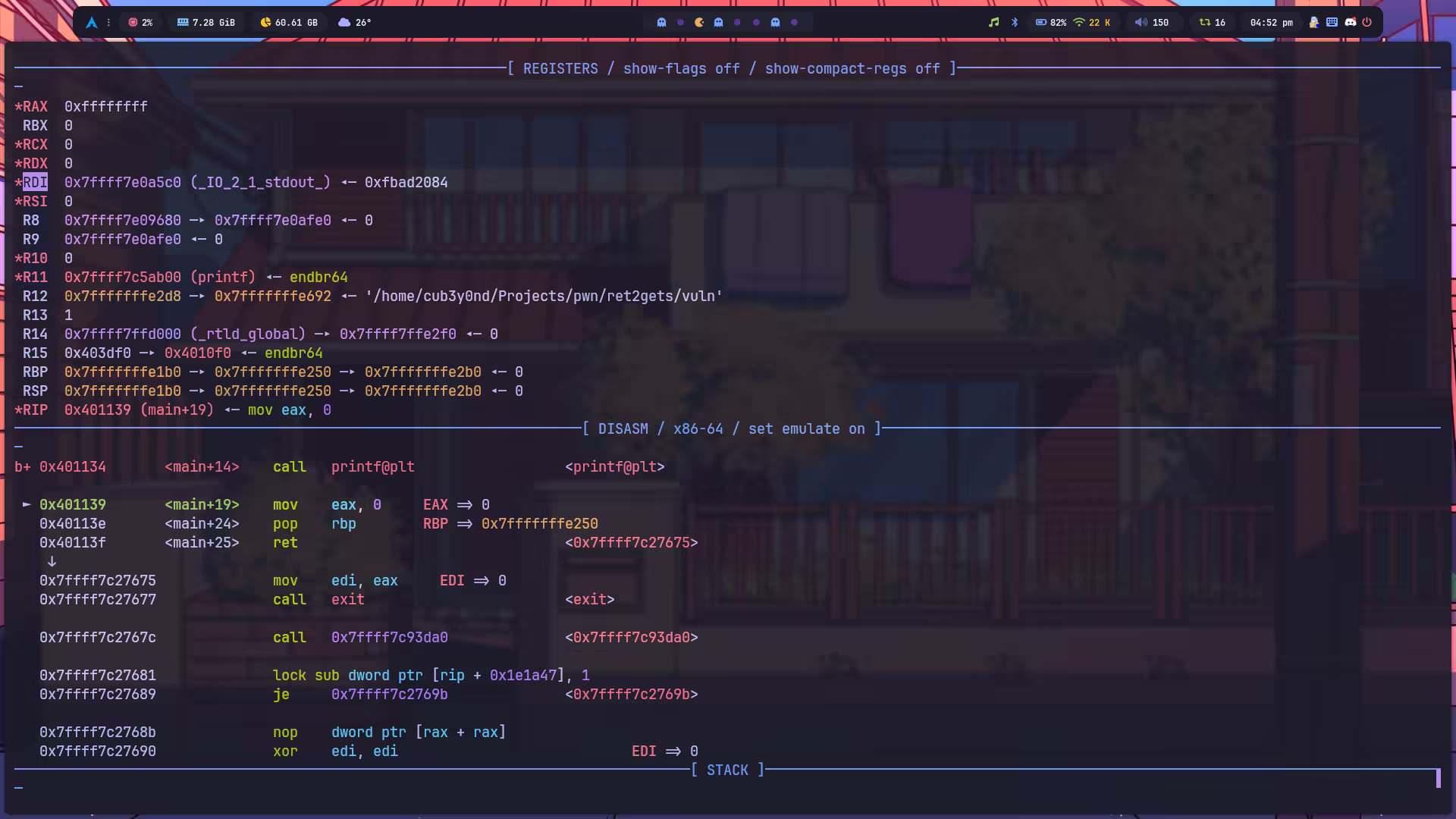Click the green music note icon
The height and width of the screenshot is (819, 1456).
click(993, 23)
